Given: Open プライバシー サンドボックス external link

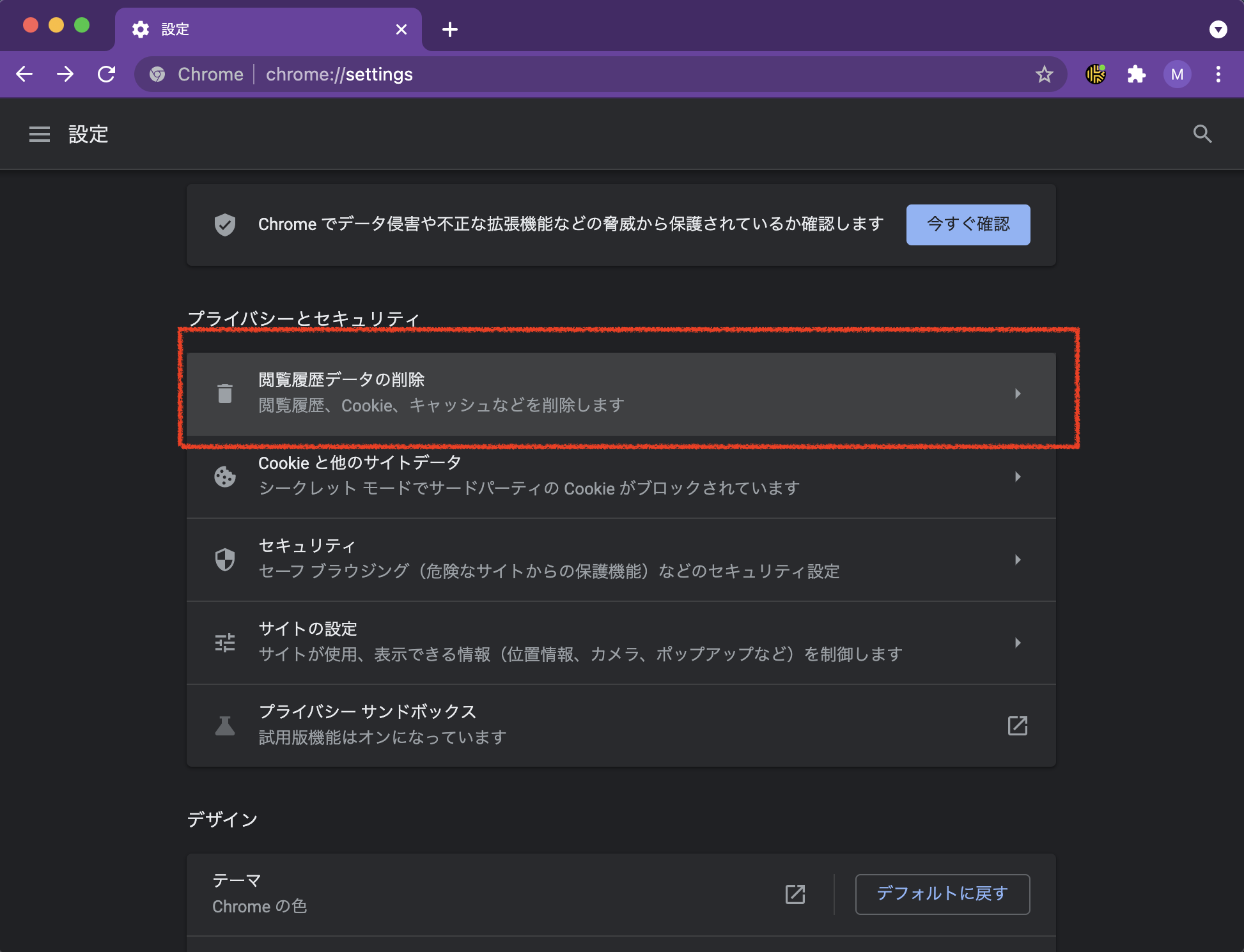Looking at the screenshot, I should (1018, 726).
